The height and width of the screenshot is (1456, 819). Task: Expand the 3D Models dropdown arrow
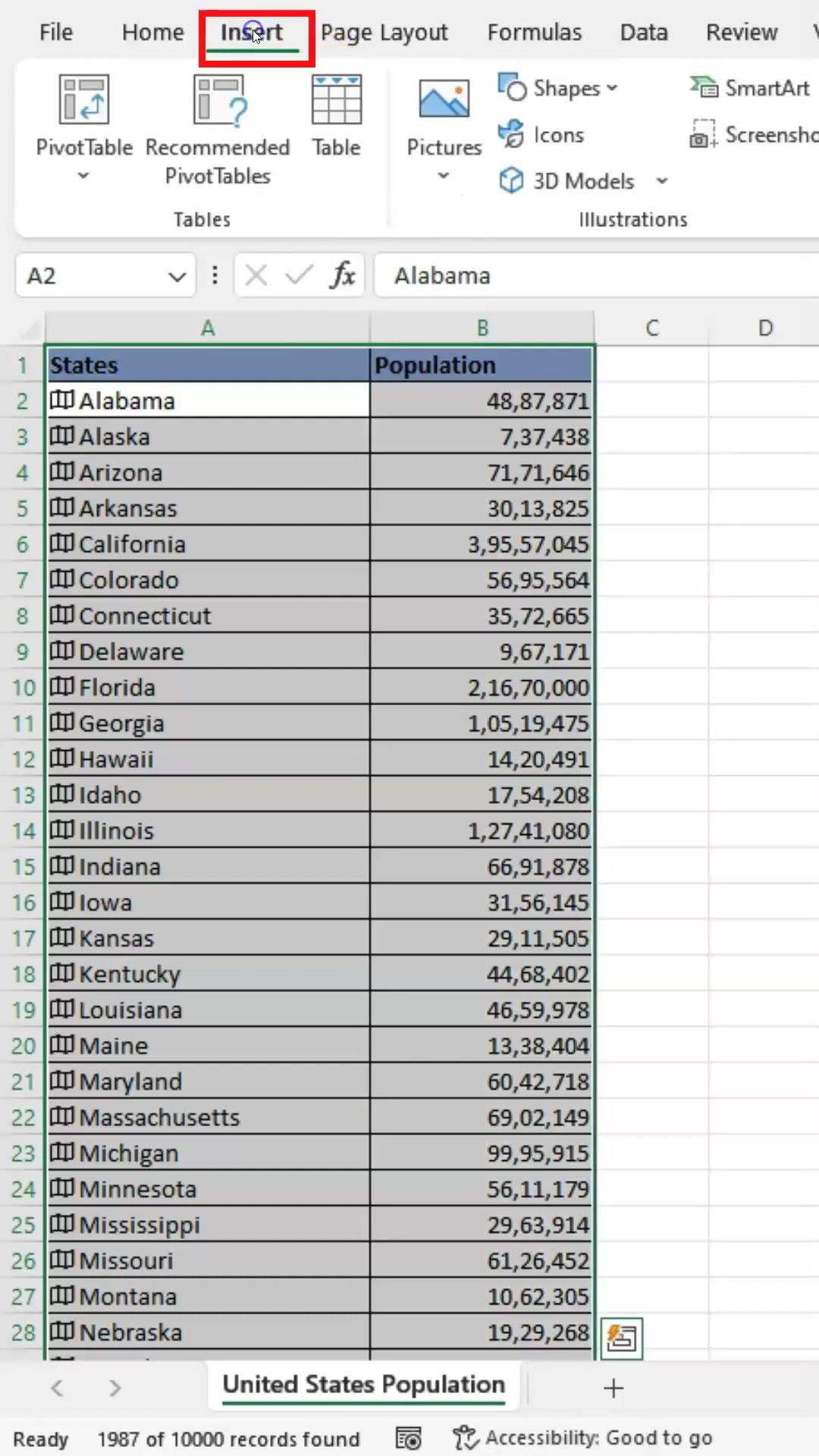[662, 181]
